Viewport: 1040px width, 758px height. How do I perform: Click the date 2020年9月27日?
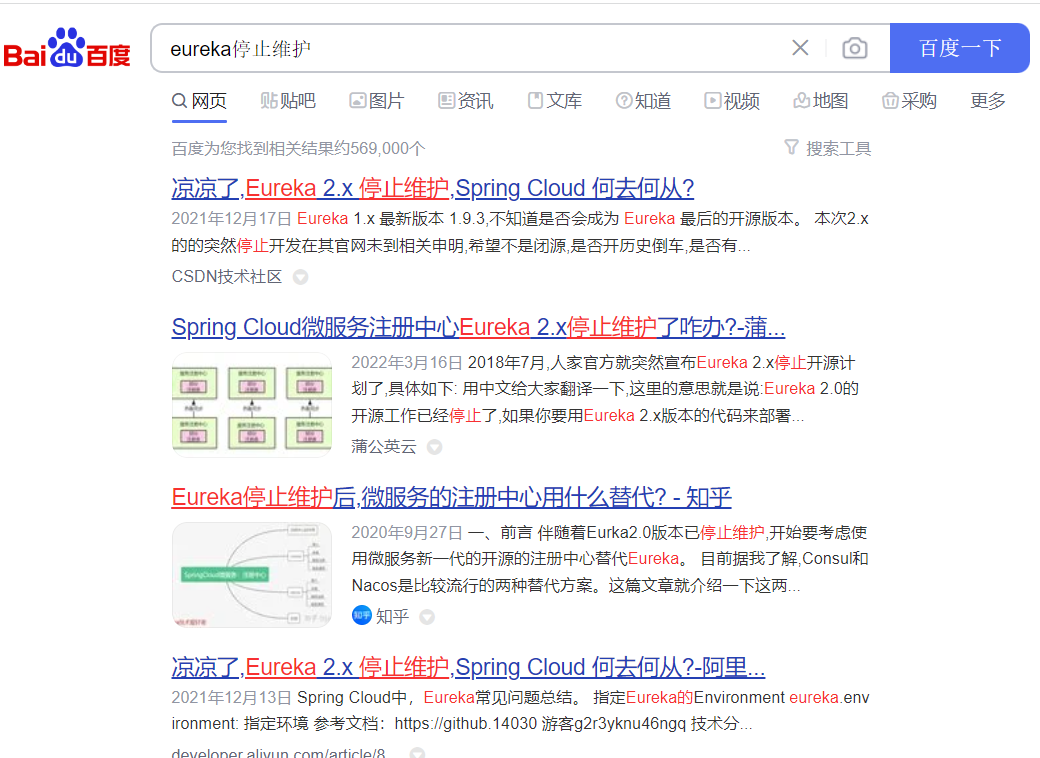[407, 533]
